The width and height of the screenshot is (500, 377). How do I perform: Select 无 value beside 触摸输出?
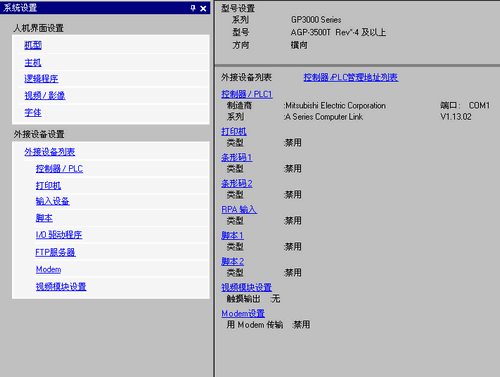point(275,299)
